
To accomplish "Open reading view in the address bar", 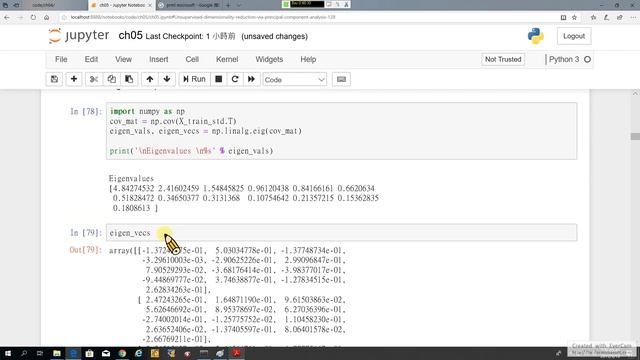I will pos(563,18).
